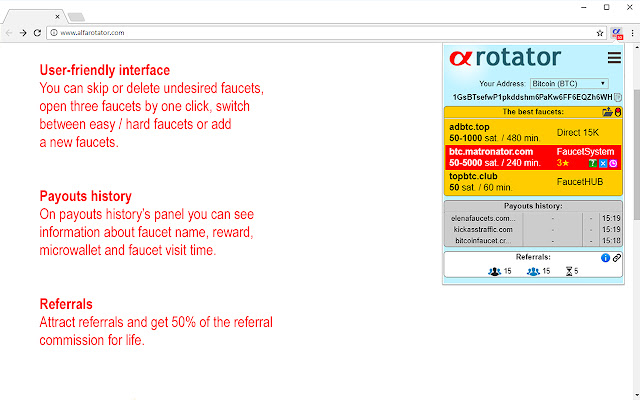Click the magenta clock icon on btc.matronator.com row
Viewport: 640px width, 400px height.
click(x=613, y=163)
